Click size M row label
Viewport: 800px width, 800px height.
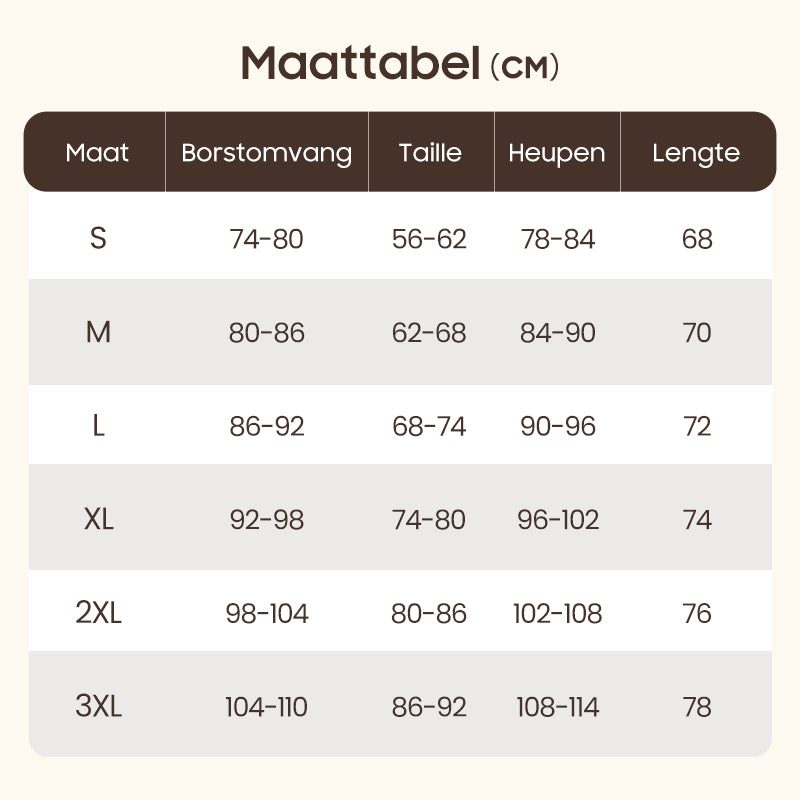[x=98, y=332]
